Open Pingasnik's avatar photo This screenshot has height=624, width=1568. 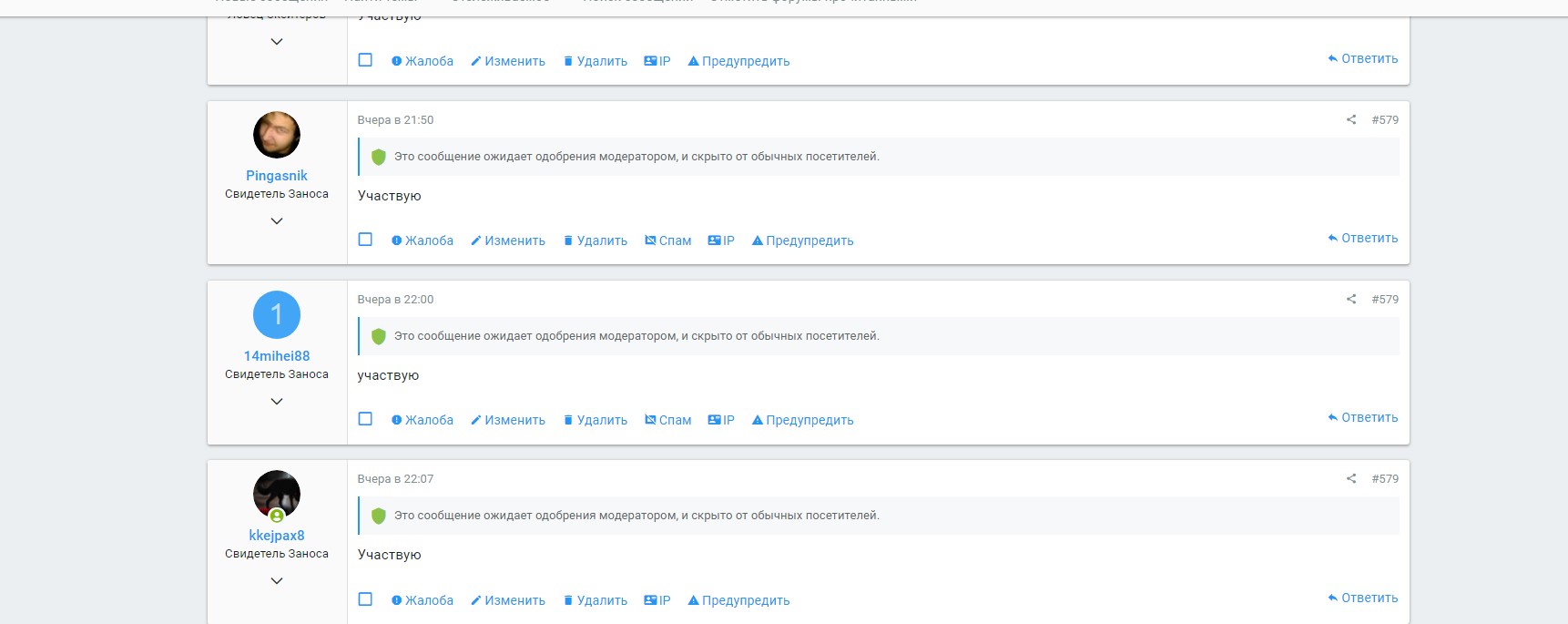pyautogui.click(x=277, y=135)
